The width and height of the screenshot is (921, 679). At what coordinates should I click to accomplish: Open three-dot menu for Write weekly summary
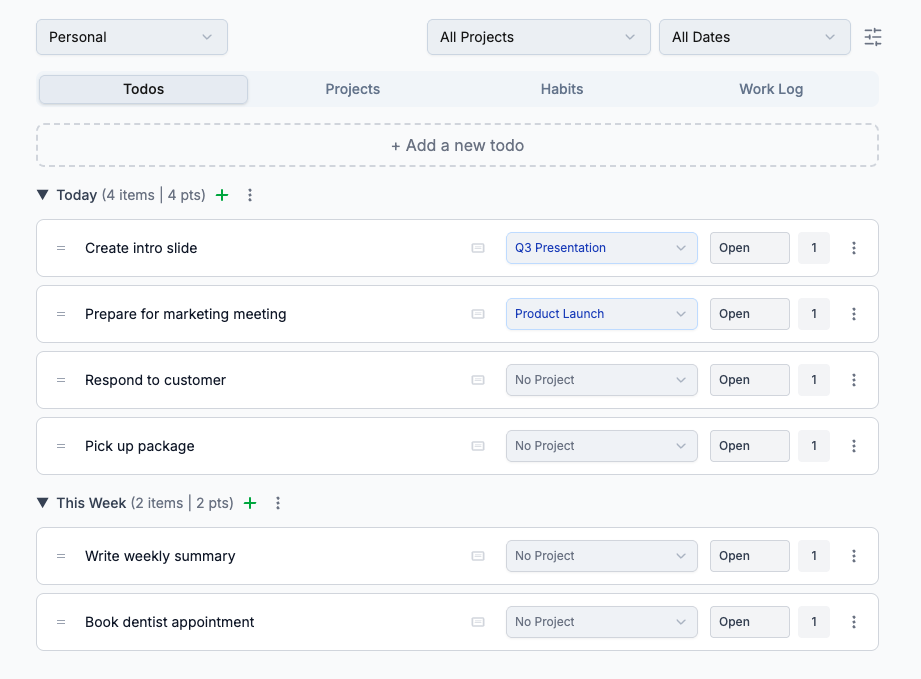[x=853, y=556]
